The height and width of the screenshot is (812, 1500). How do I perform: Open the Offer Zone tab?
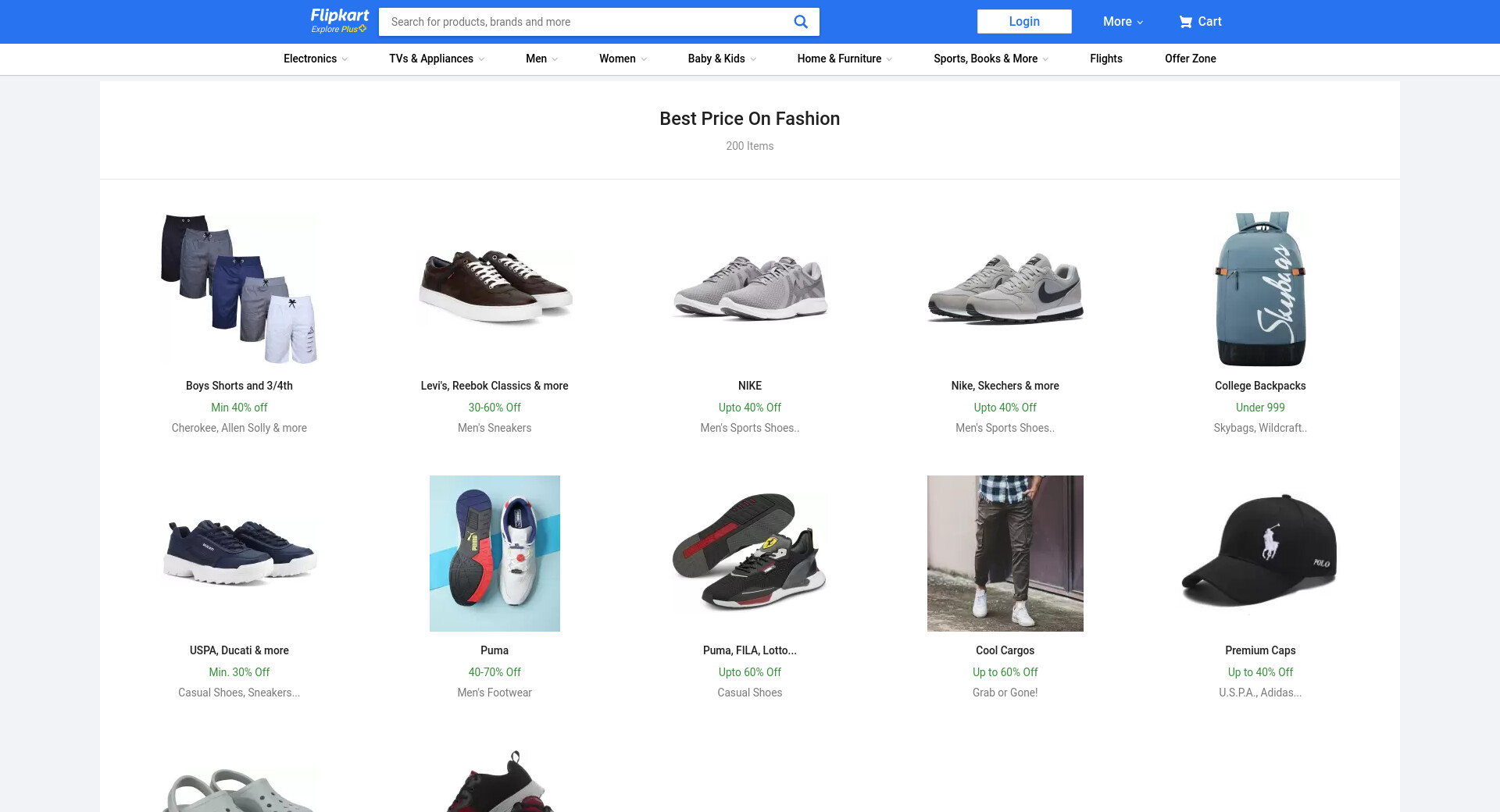point(1190,59)
